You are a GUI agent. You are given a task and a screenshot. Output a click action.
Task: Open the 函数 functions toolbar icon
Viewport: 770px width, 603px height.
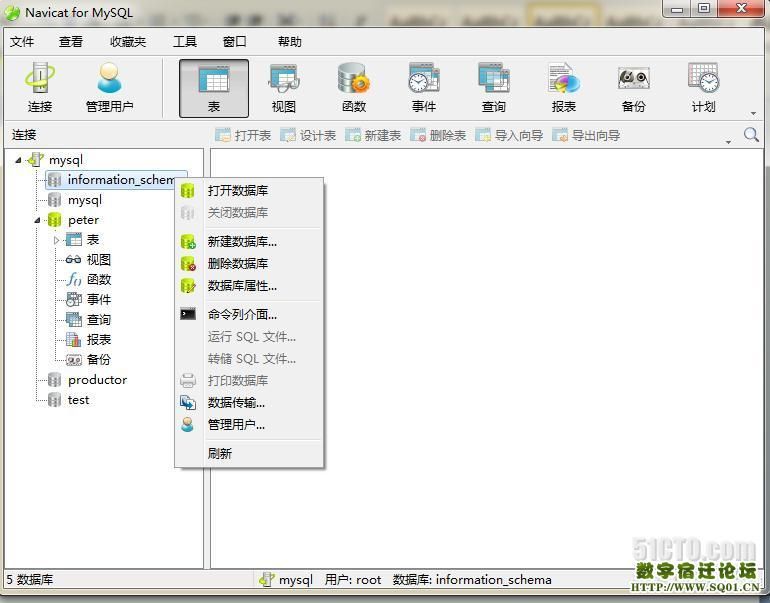tap(354, 88)
